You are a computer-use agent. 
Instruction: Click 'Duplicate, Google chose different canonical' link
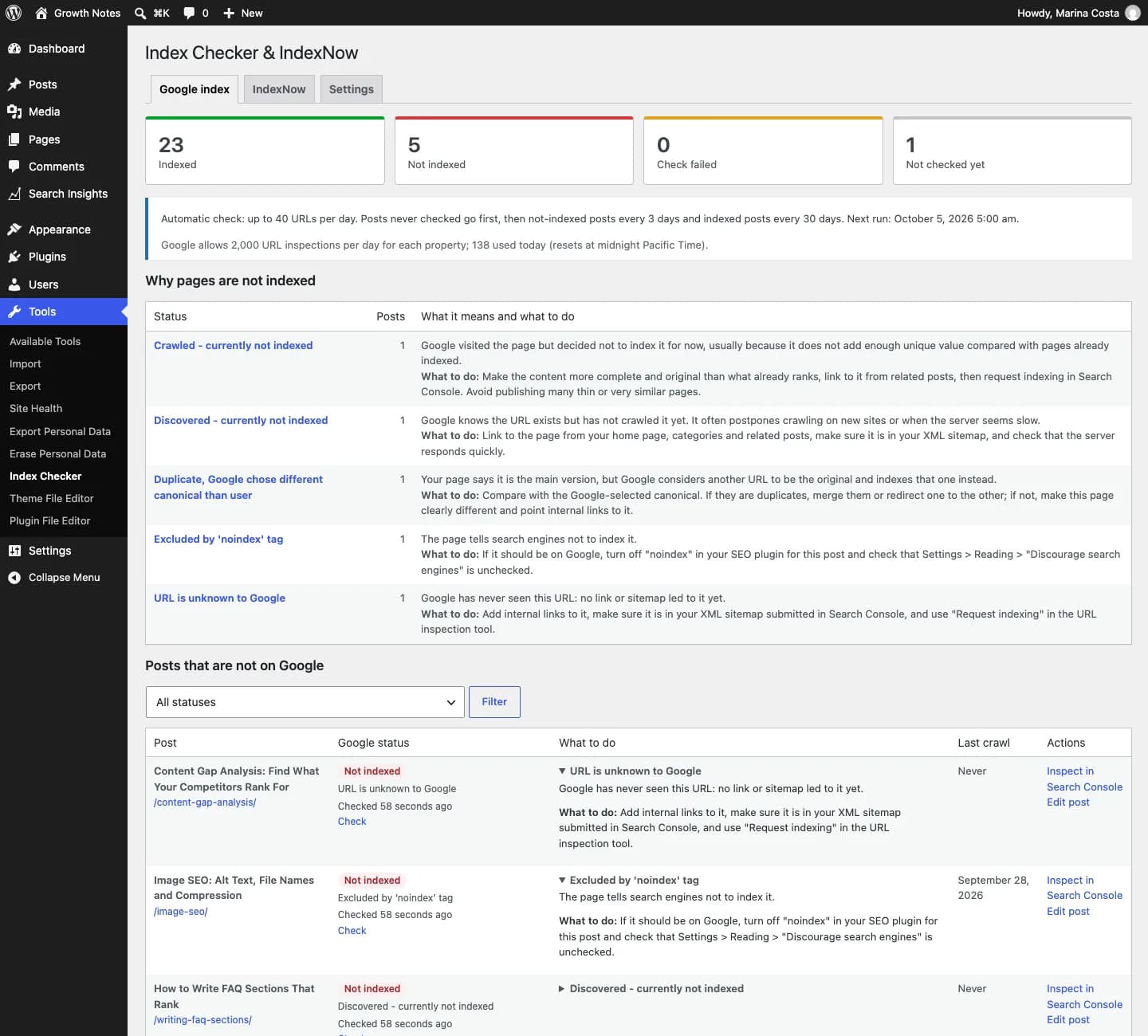(x=238, y=487)
